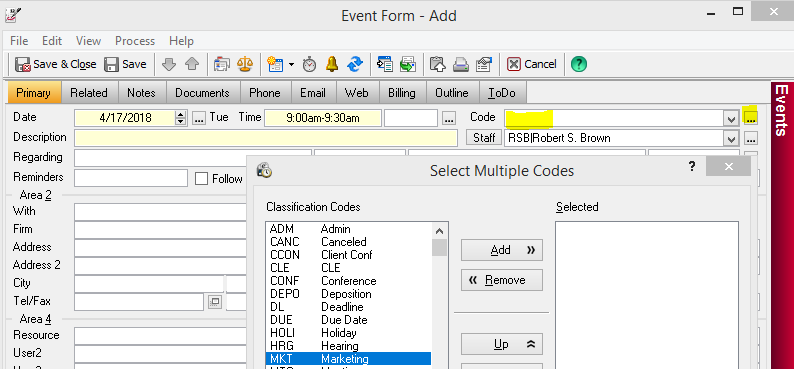The width and height of the screenshot is (794, 369).
Task: Click the Reminders input field
Action: (x=131, y=178)
